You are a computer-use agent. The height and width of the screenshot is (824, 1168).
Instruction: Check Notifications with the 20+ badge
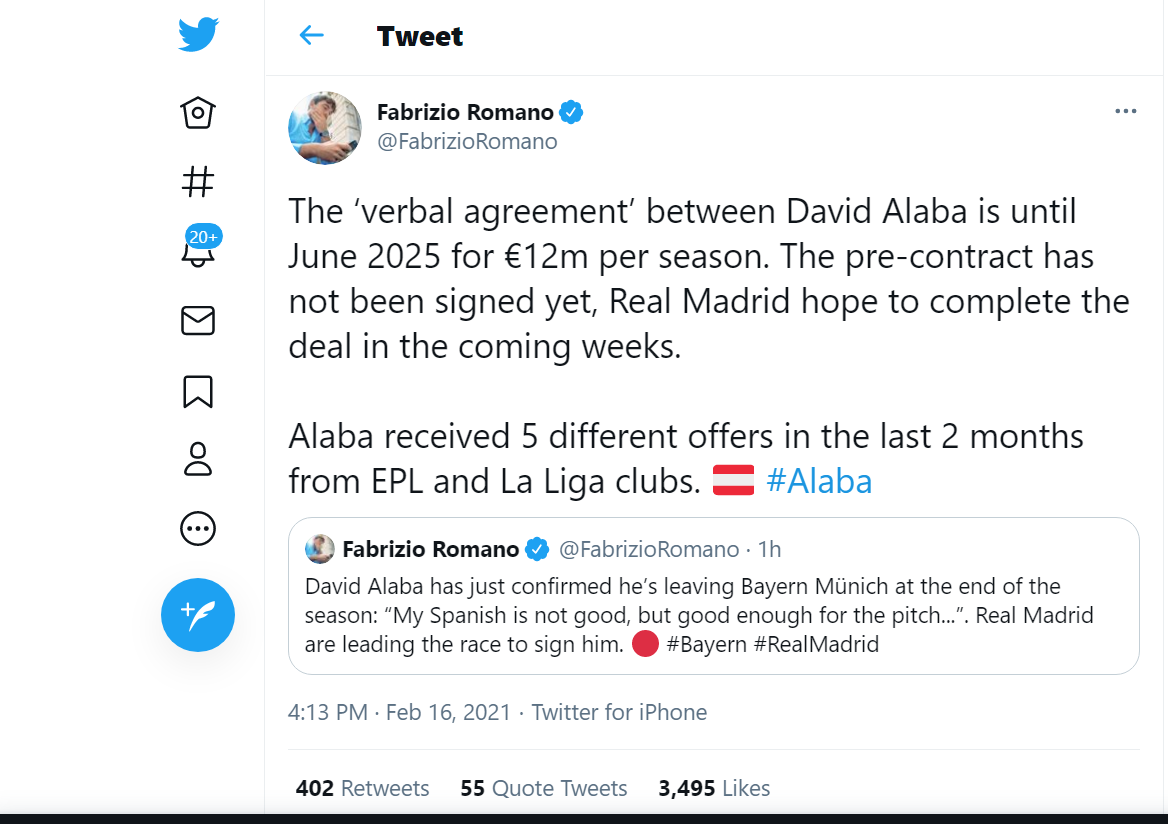point(197,252)
